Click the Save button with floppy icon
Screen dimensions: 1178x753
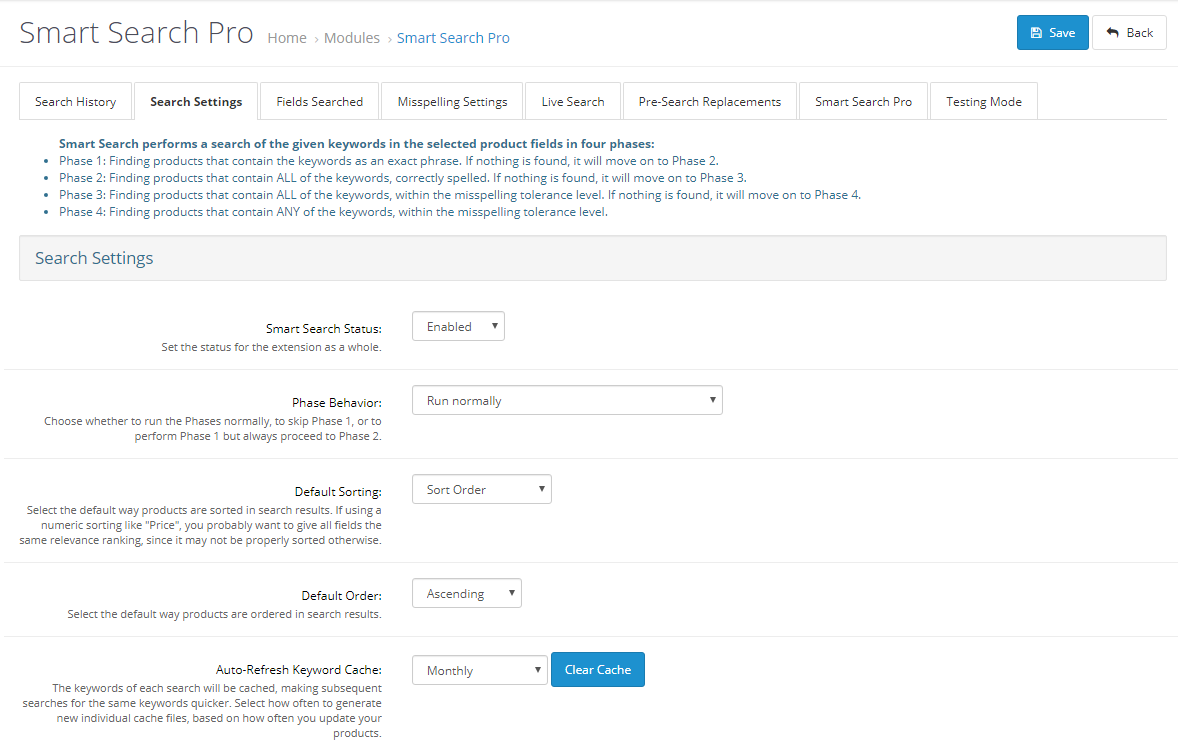(x=1052, y=33)
